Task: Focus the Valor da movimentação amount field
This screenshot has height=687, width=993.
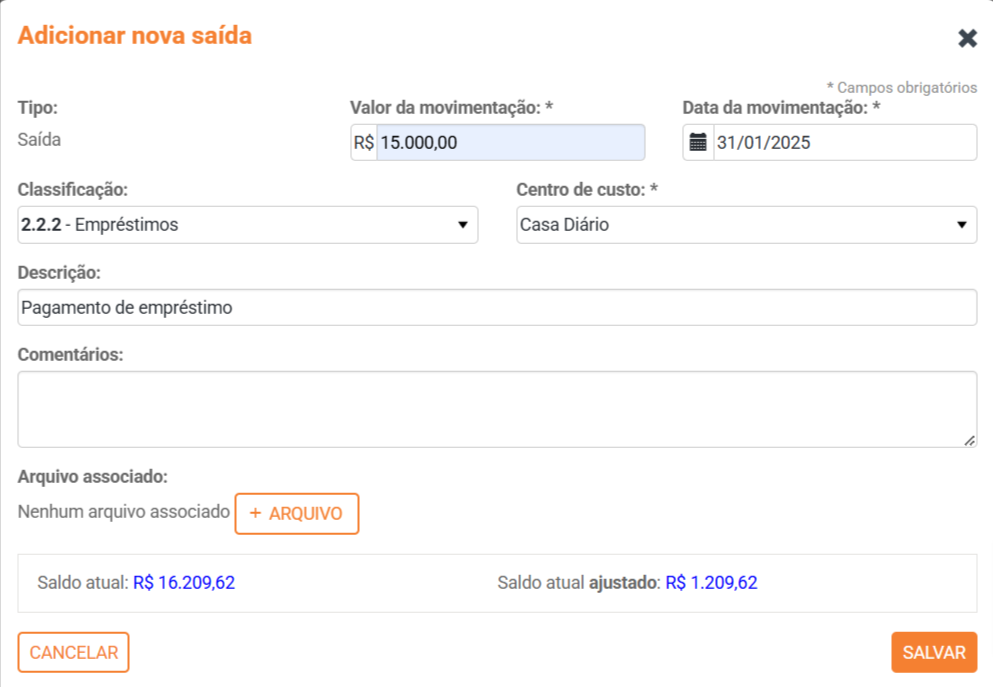Action: coord(510,143)
